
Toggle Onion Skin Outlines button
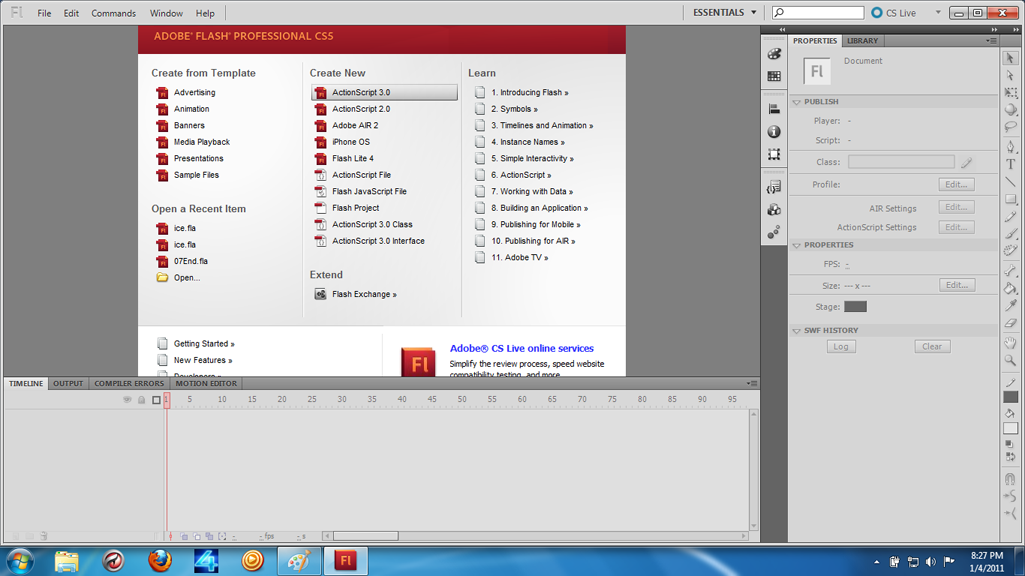point(197,536)
